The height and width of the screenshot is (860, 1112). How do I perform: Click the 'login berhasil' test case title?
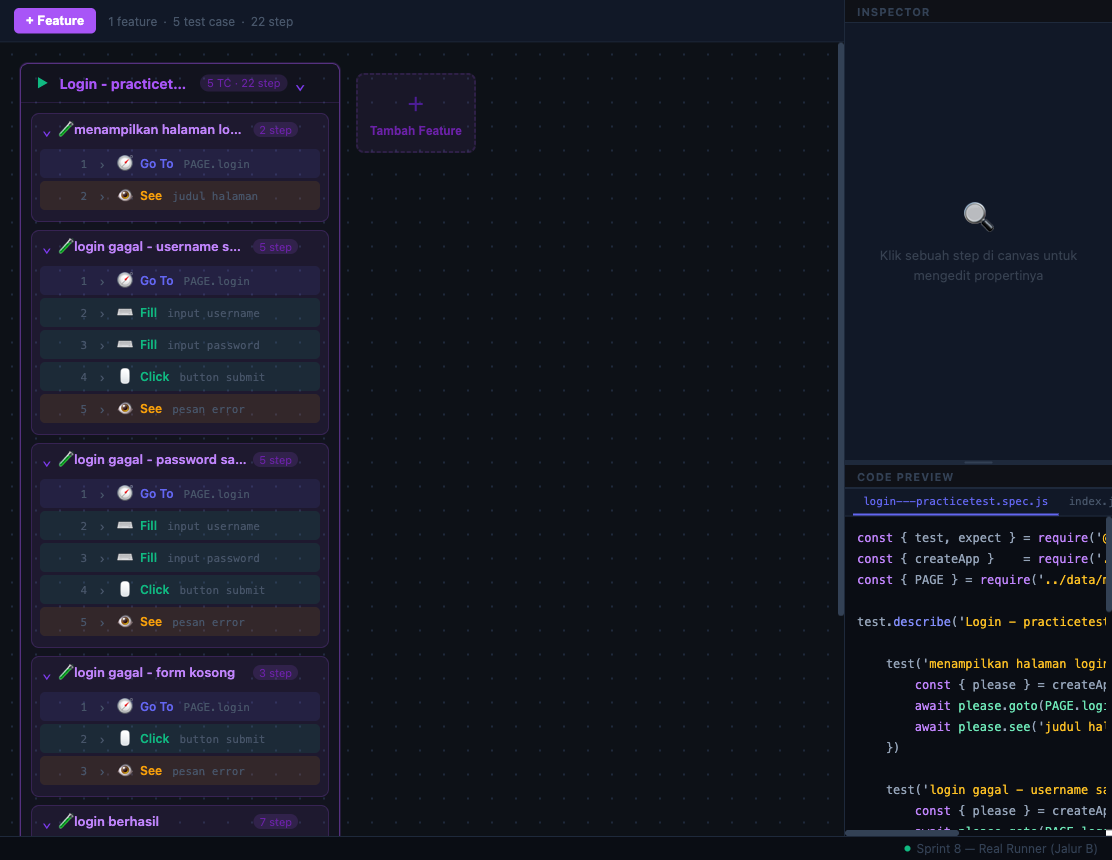116,821
